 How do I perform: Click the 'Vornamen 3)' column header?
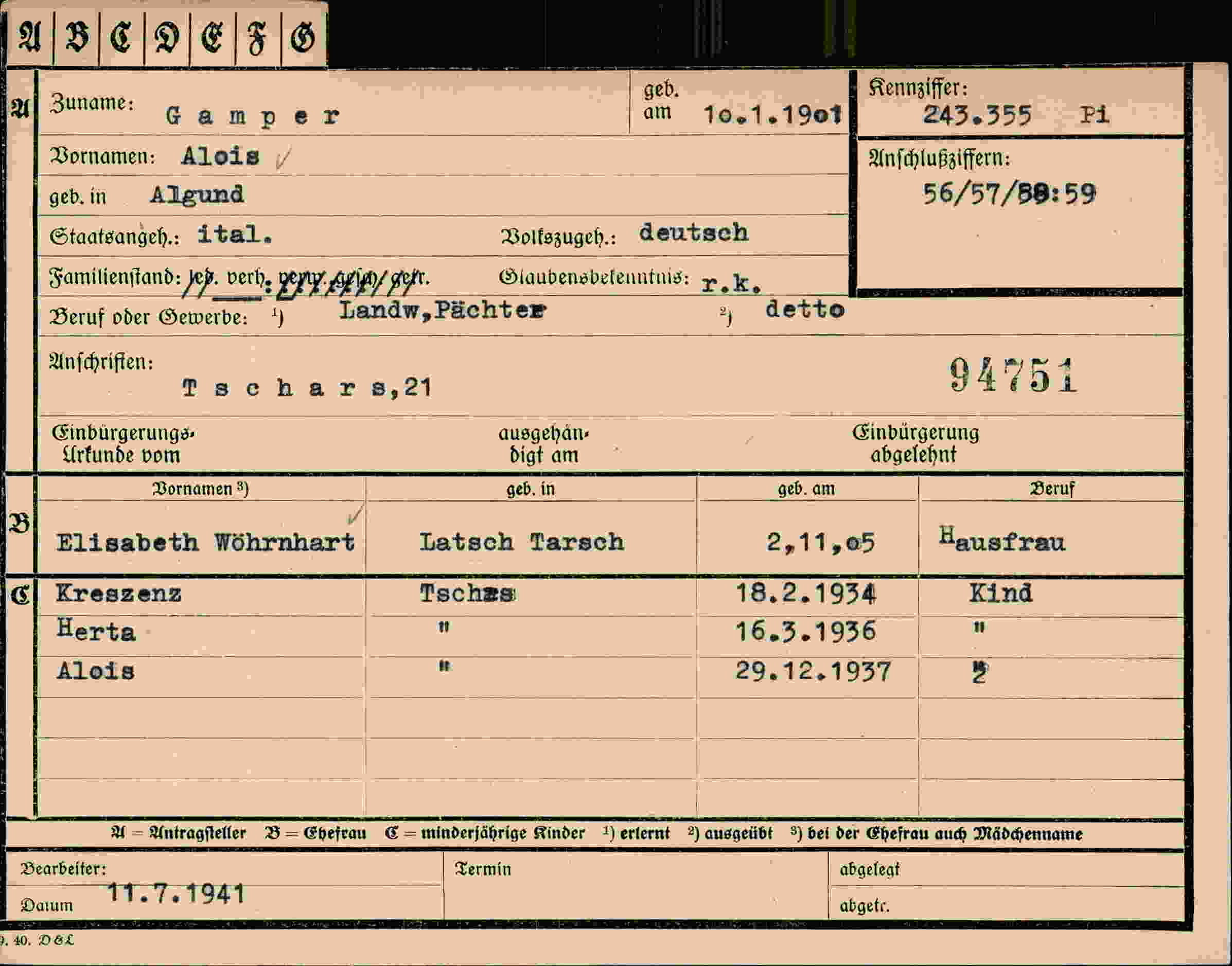click(x=200, y=489)
